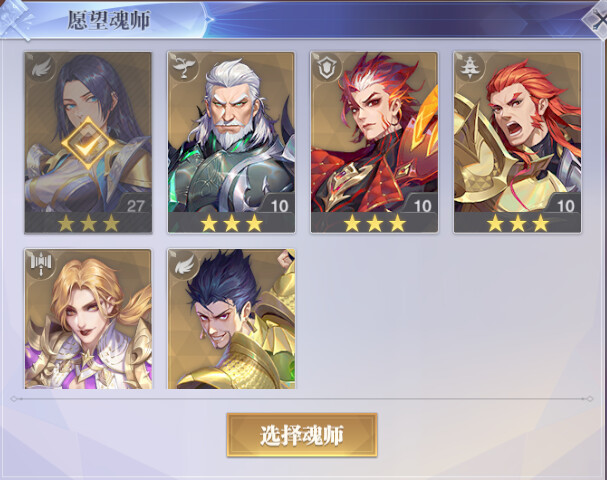Close the 愿望魂师 panel with the X icon

(x=597, y=20)
